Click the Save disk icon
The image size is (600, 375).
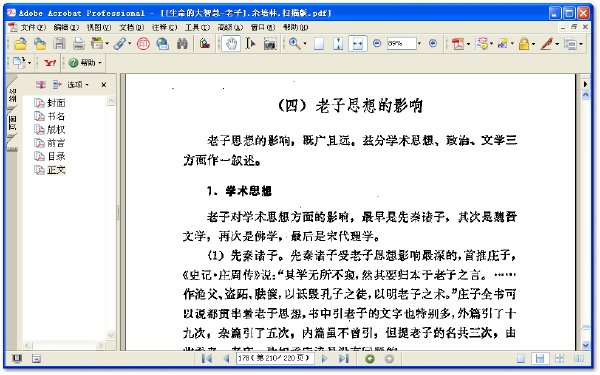[x=59, y=44]
